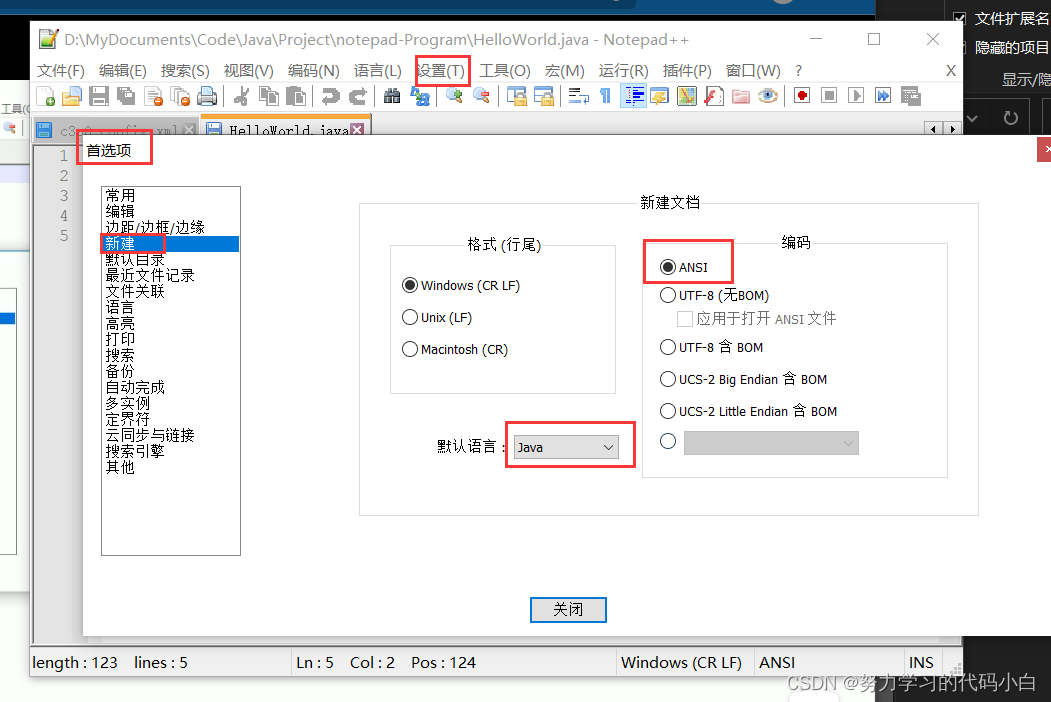This screenshot has height=702, width=1051.
Task: Open the greyed-out custom encoding dropdown
Action: click(x=771, y=443)
